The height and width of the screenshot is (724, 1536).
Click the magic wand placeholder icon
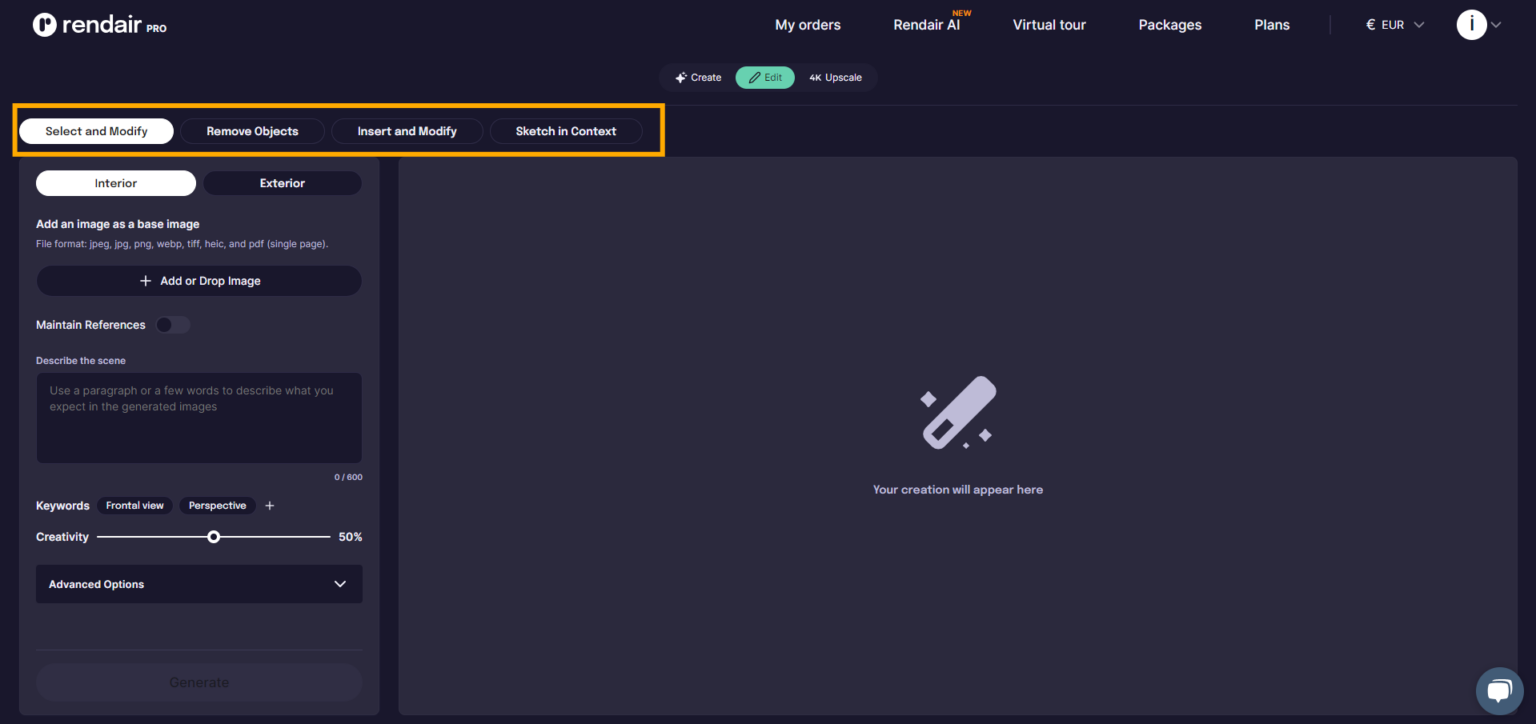point(957,412)
